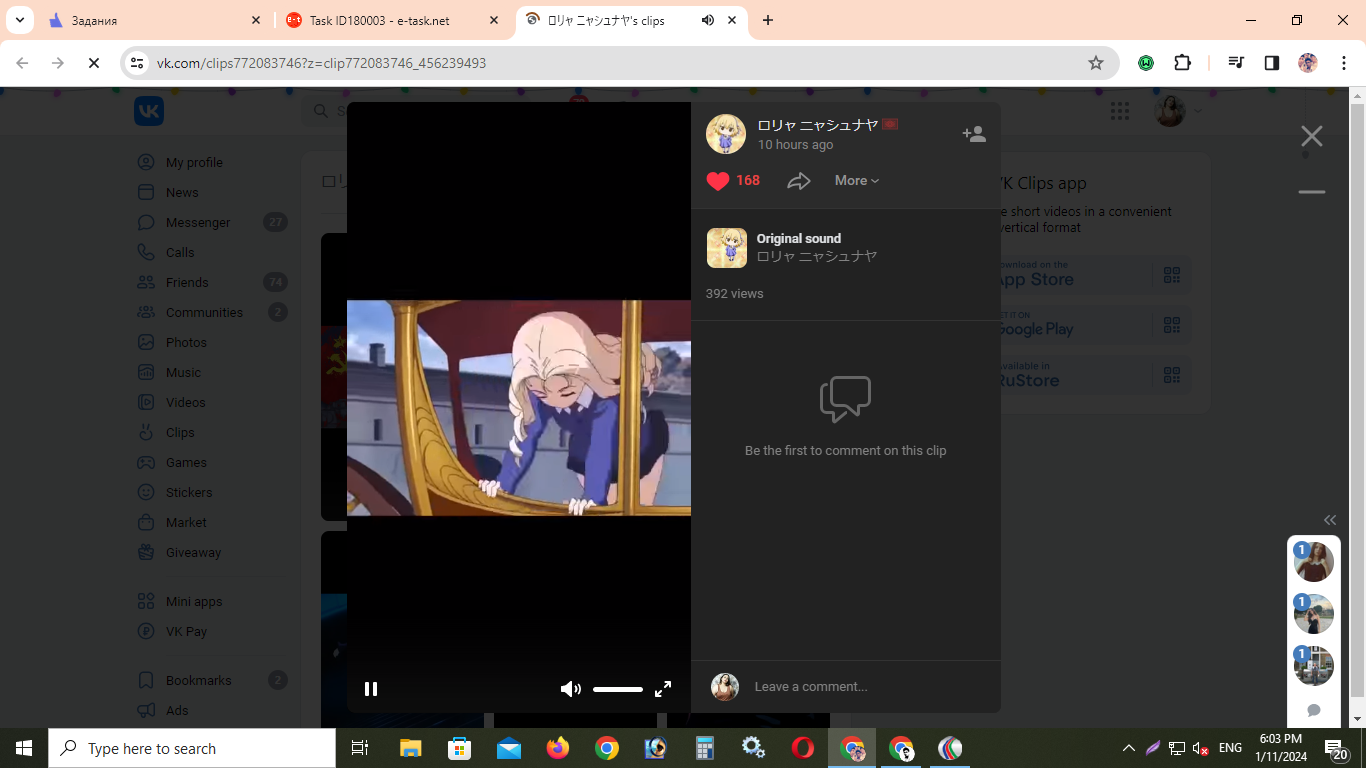Like the clip with heart icon
This screenshot has height=768, width=1366.
click(718, 181)
